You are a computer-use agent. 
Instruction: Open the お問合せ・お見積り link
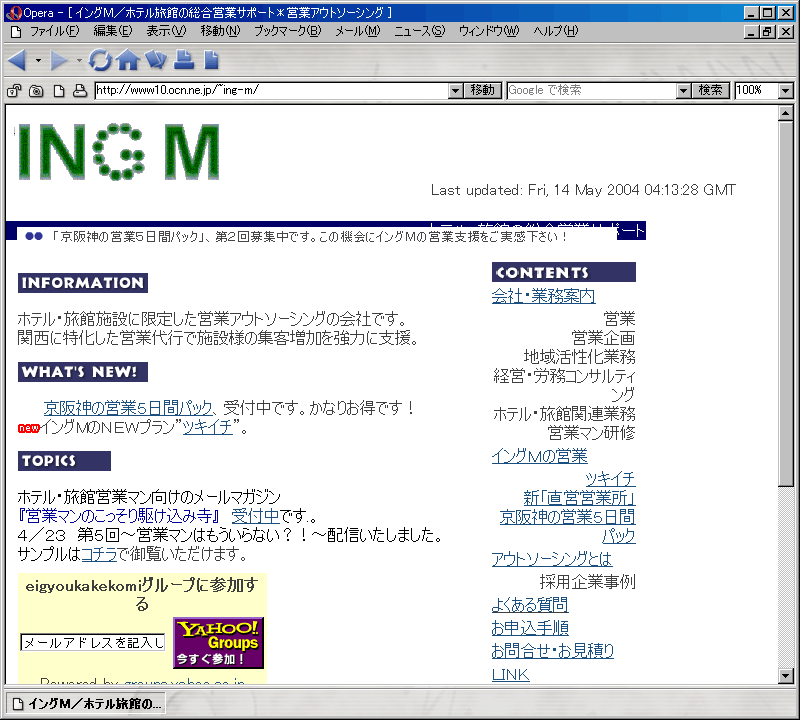pos(553,651)
